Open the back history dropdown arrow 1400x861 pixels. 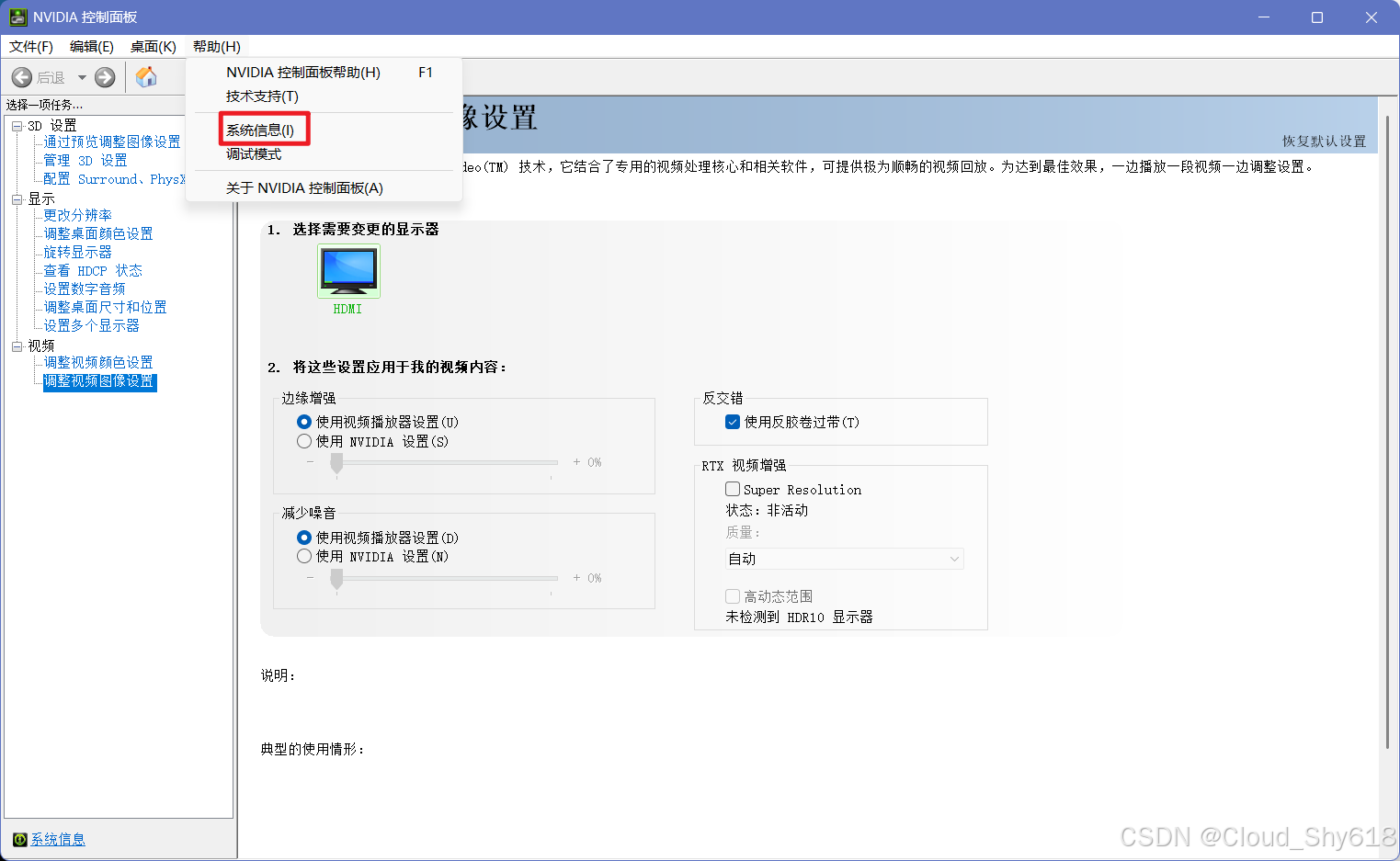pos(82,77)
